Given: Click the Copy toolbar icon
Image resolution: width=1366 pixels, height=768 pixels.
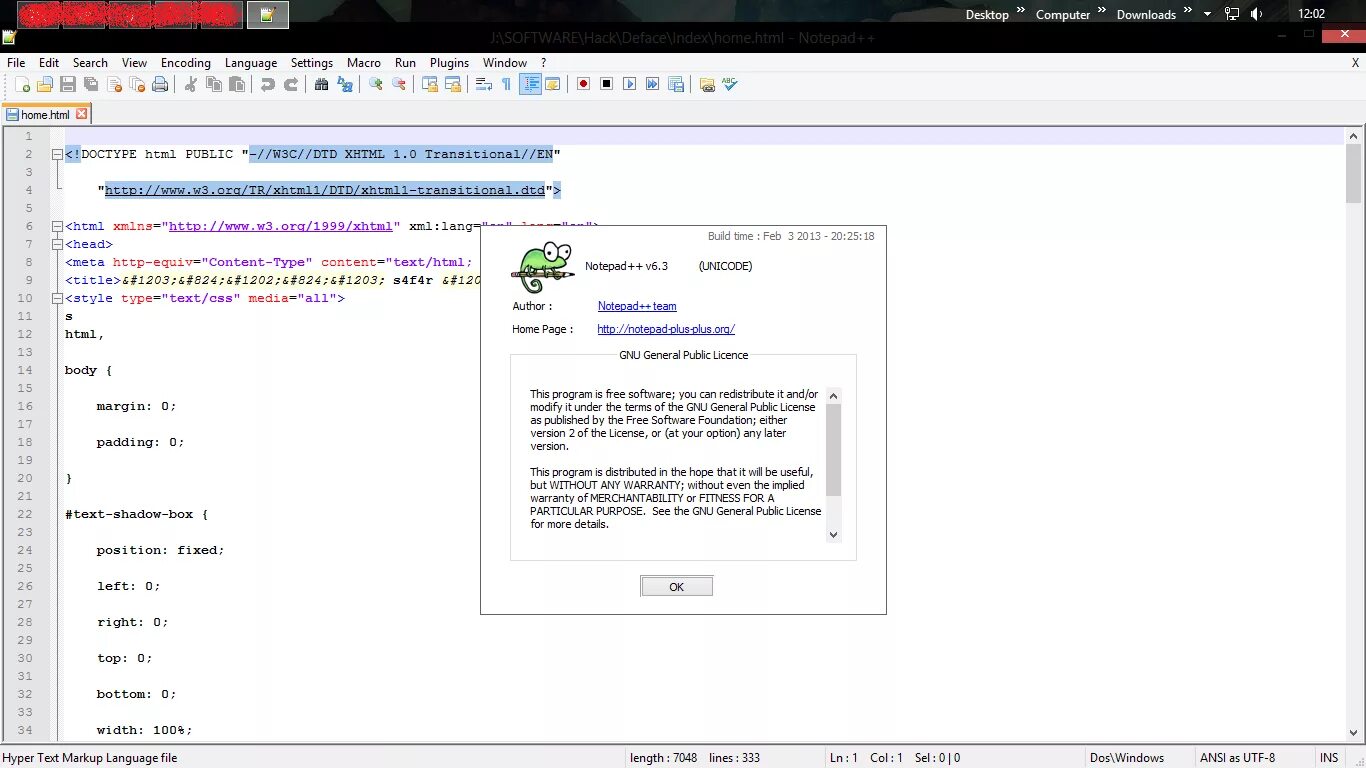Looking at the screenshot, I should [x=214, y=84].
